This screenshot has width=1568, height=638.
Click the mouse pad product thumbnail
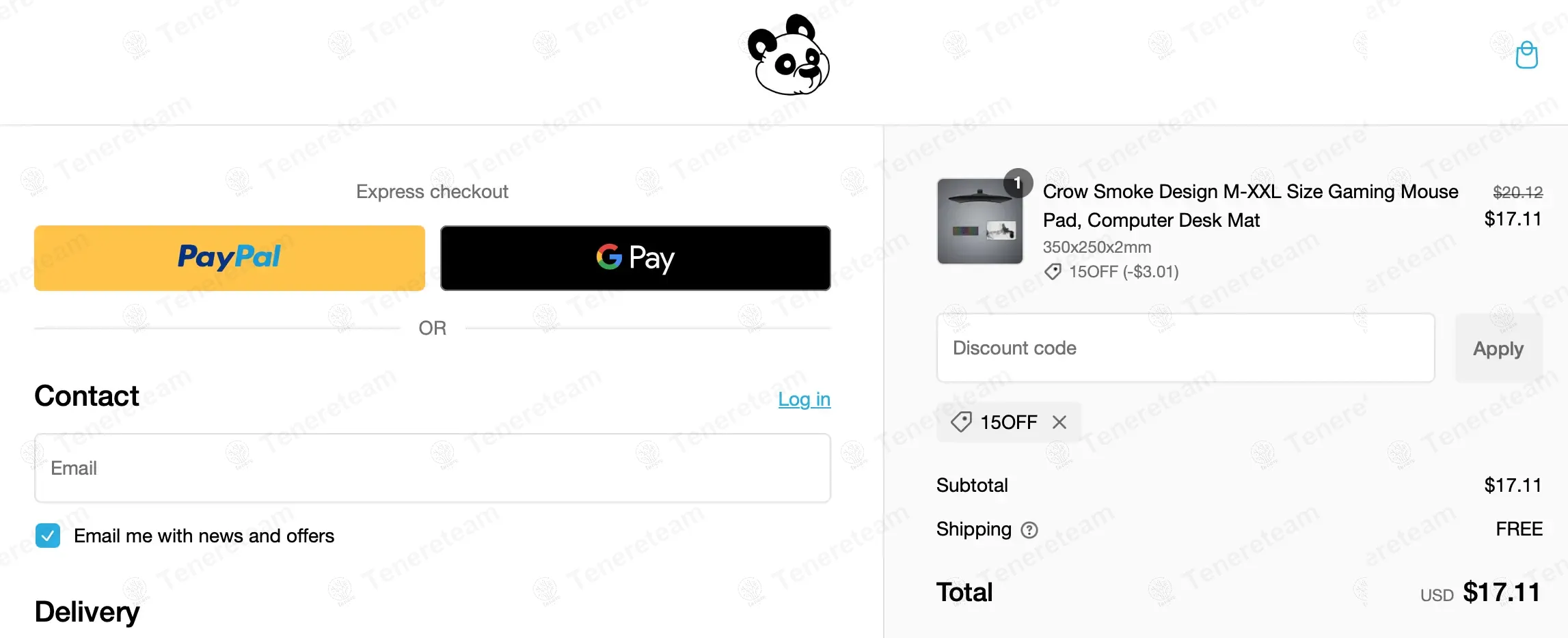click(x=979, y=221)
